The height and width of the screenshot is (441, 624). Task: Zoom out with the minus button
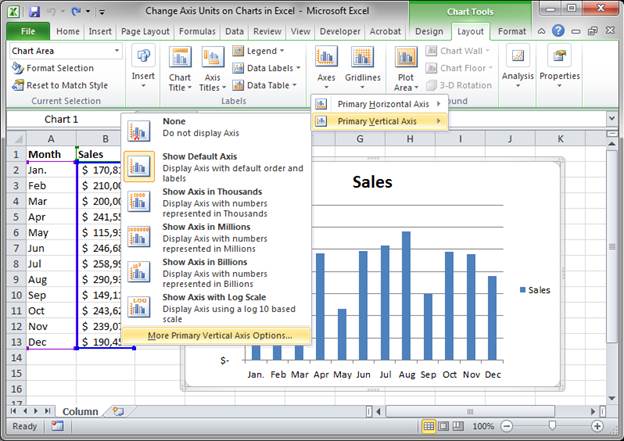pos(507,426)
